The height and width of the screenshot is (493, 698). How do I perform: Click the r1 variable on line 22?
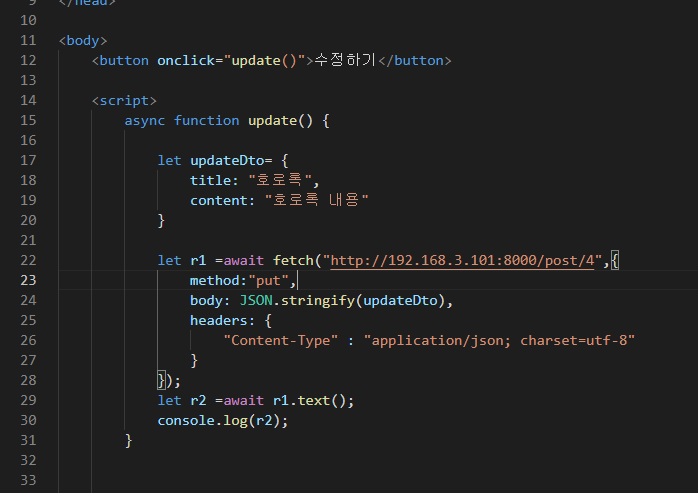coord(198,260)
